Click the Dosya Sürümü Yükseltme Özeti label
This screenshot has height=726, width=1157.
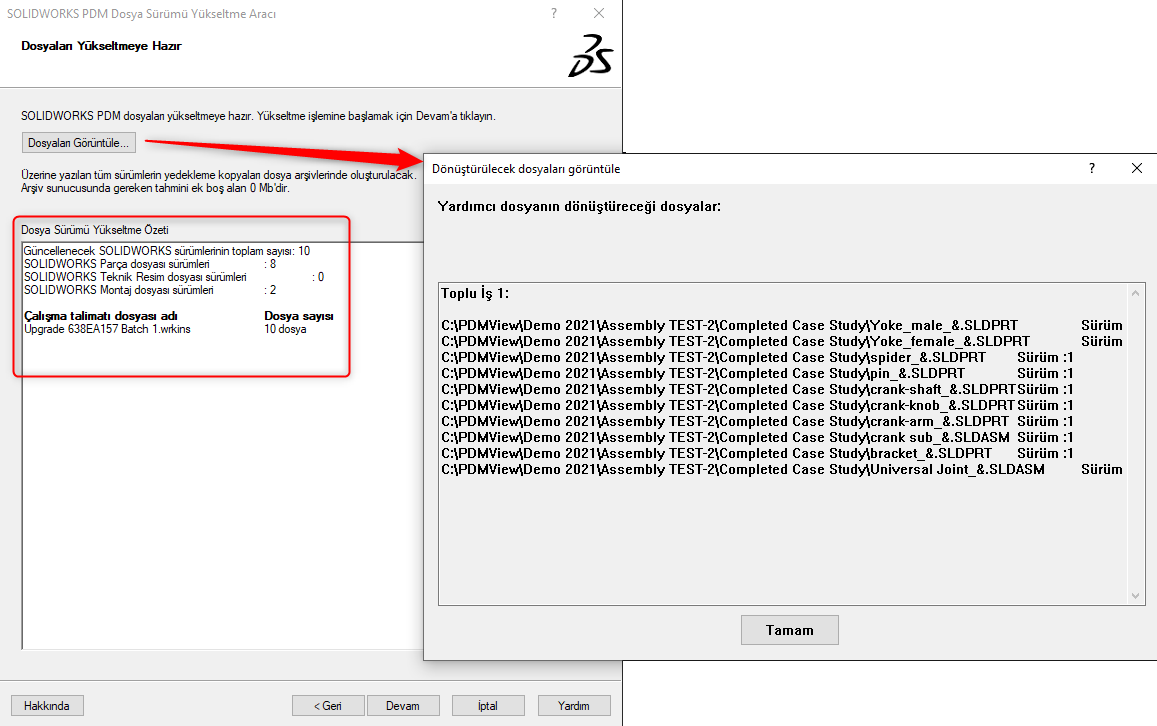pos(94,230)
